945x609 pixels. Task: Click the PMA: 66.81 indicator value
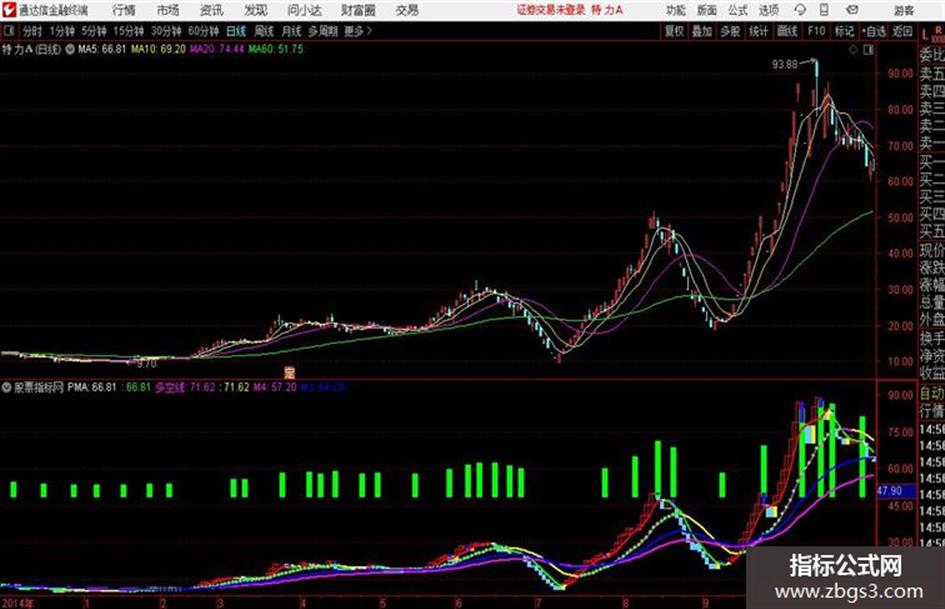point(92,387)
